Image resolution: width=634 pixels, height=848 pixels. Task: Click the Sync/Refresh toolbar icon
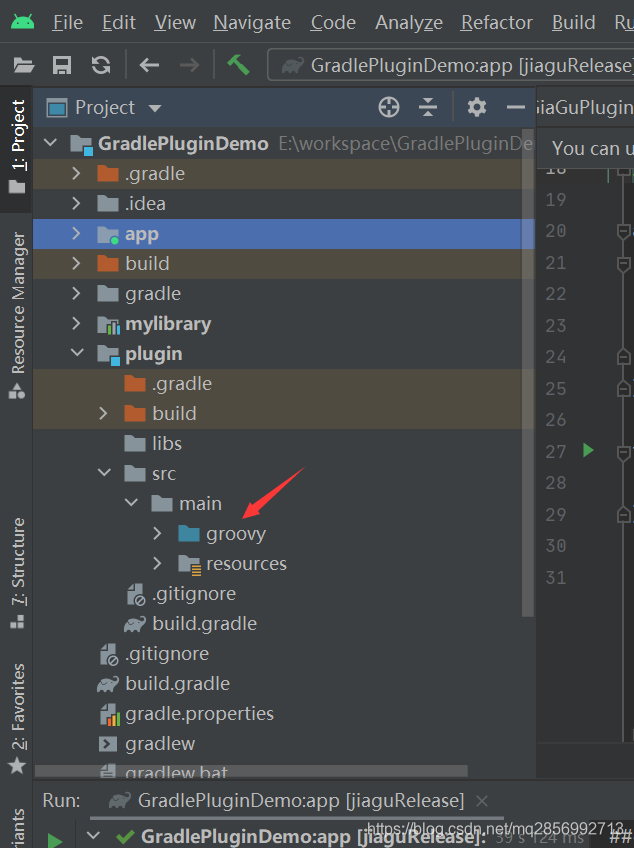[101, 66]
